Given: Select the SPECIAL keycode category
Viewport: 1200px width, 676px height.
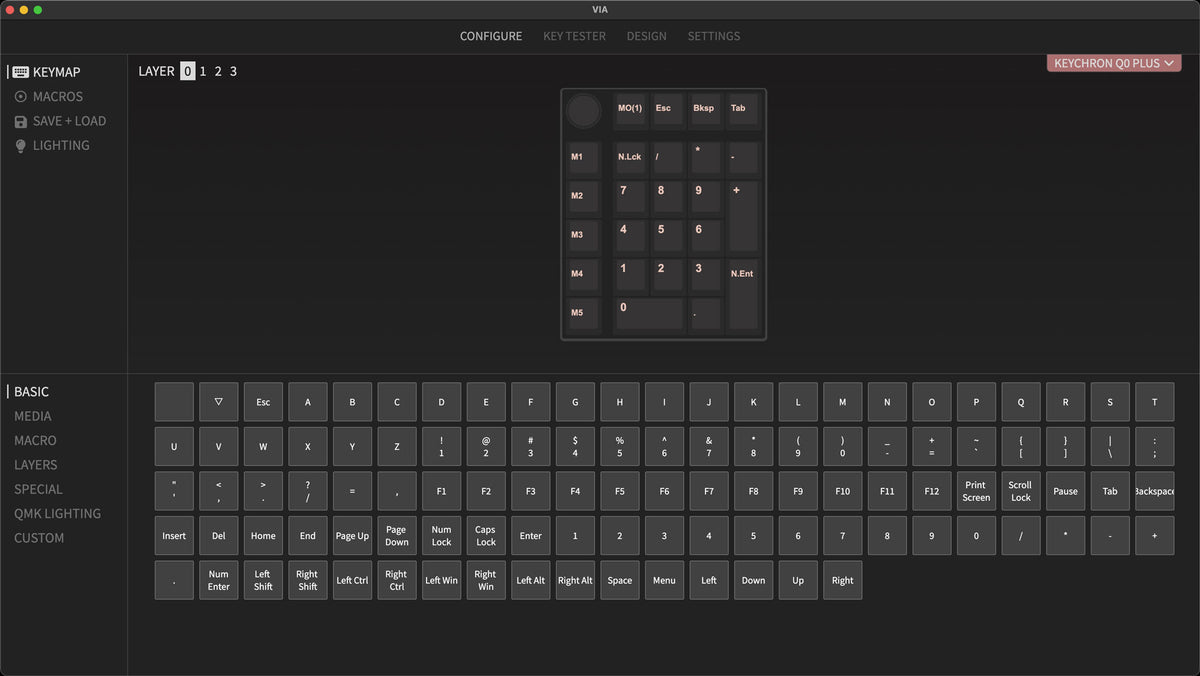Looking at the screenshot, I should pos(38,489).
